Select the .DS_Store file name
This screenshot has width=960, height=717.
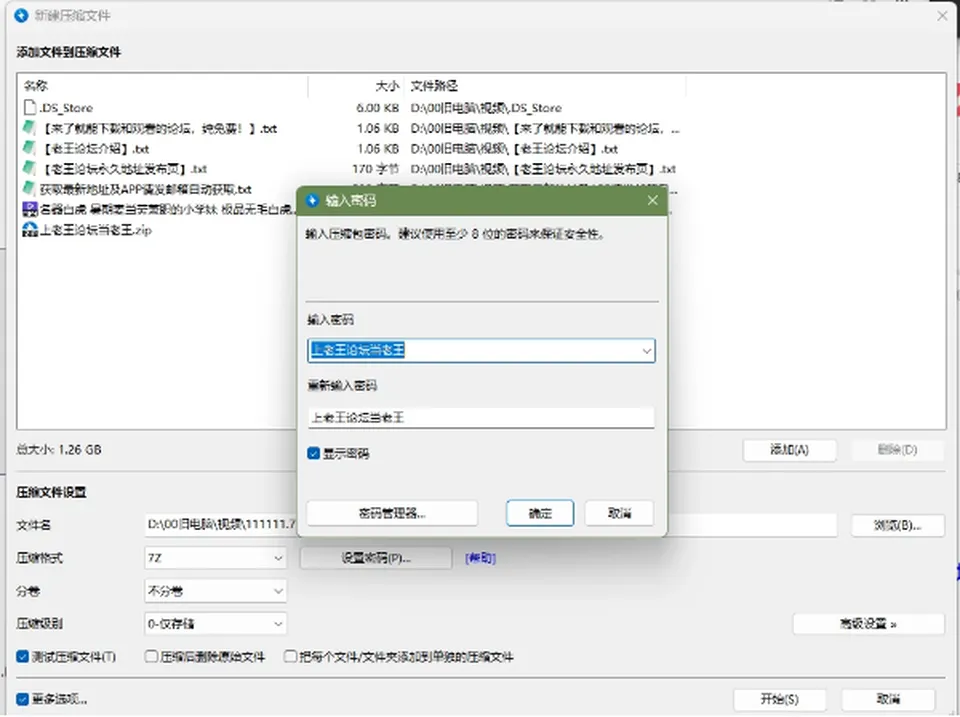pos(66,108)
